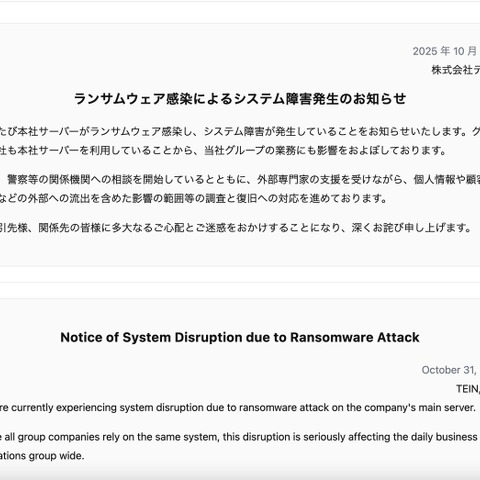Click the line ending group wide.
The image size is (480, 480).
click(42, 456)
